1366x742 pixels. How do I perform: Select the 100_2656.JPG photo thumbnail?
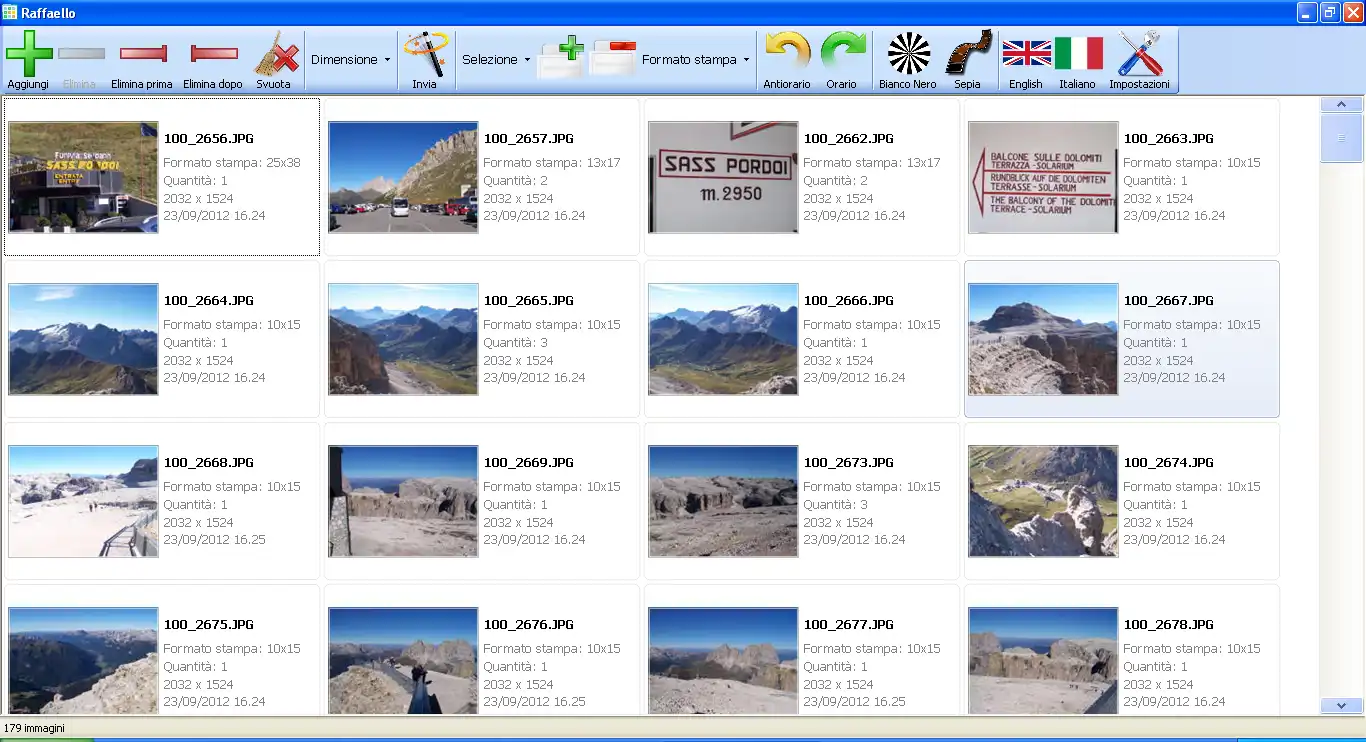point(83,178)
